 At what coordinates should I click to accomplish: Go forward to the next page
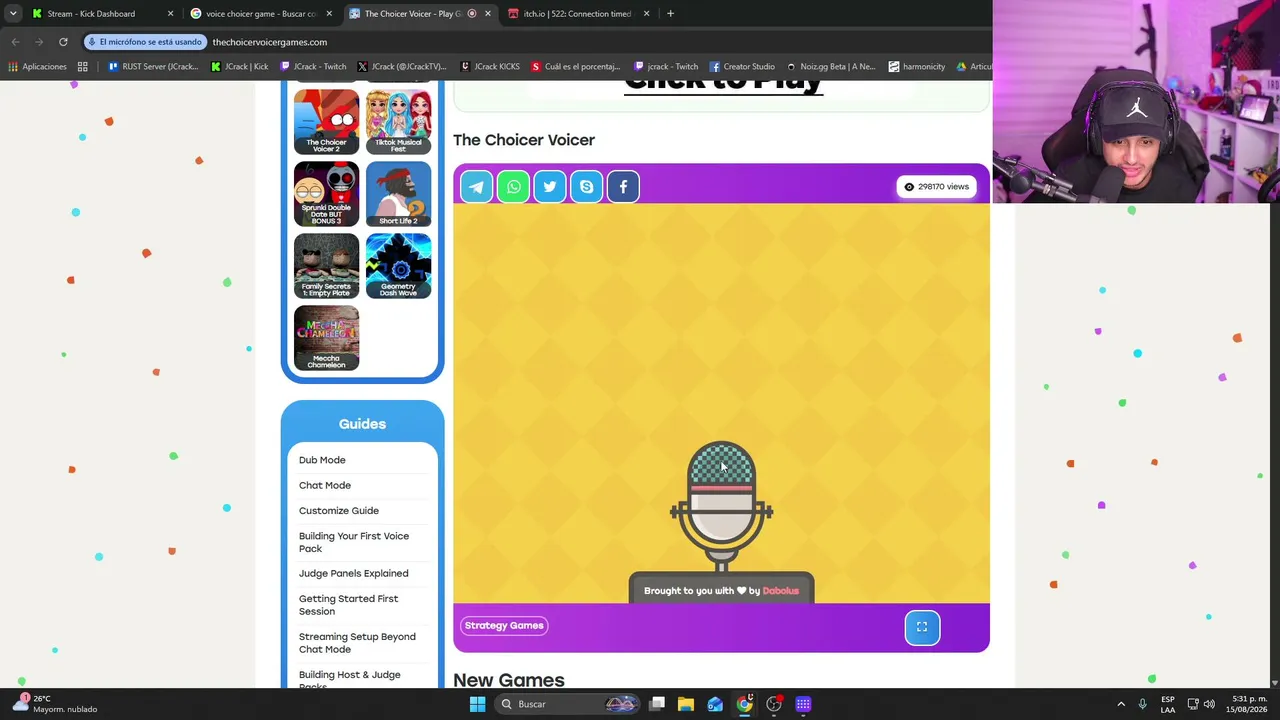(39, 42)
